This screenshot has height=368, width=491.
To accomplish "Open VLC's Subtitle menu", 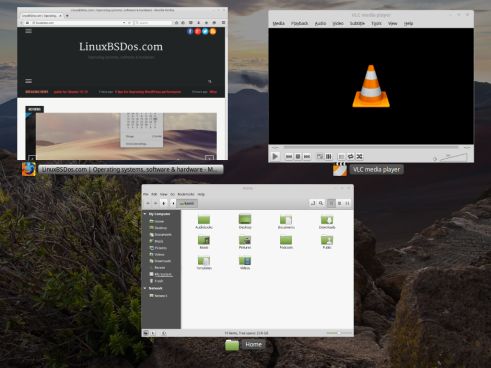I will point(357,23).
